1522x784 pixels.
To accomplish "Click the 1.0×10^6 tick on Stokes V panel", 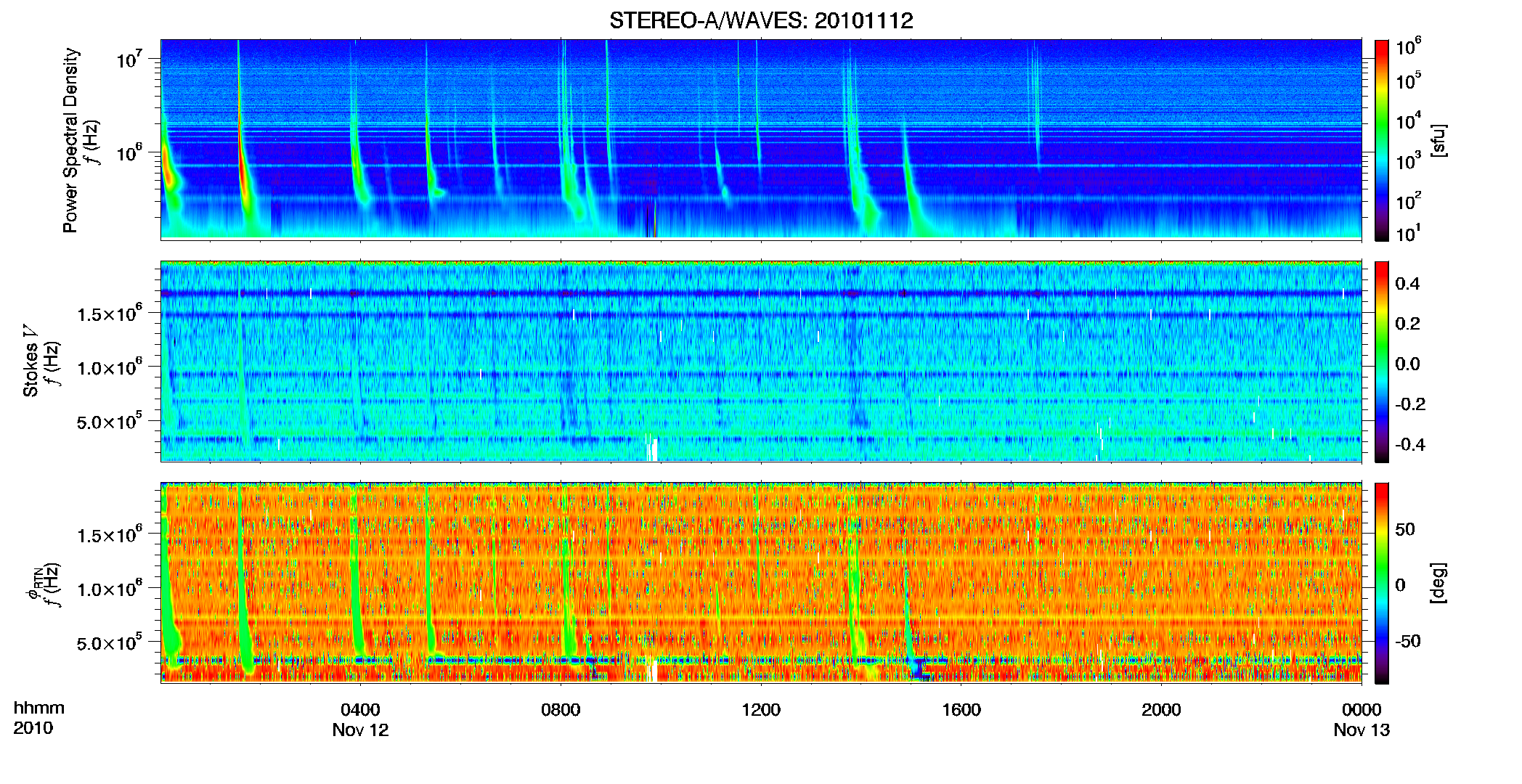I will click(110, 367).
